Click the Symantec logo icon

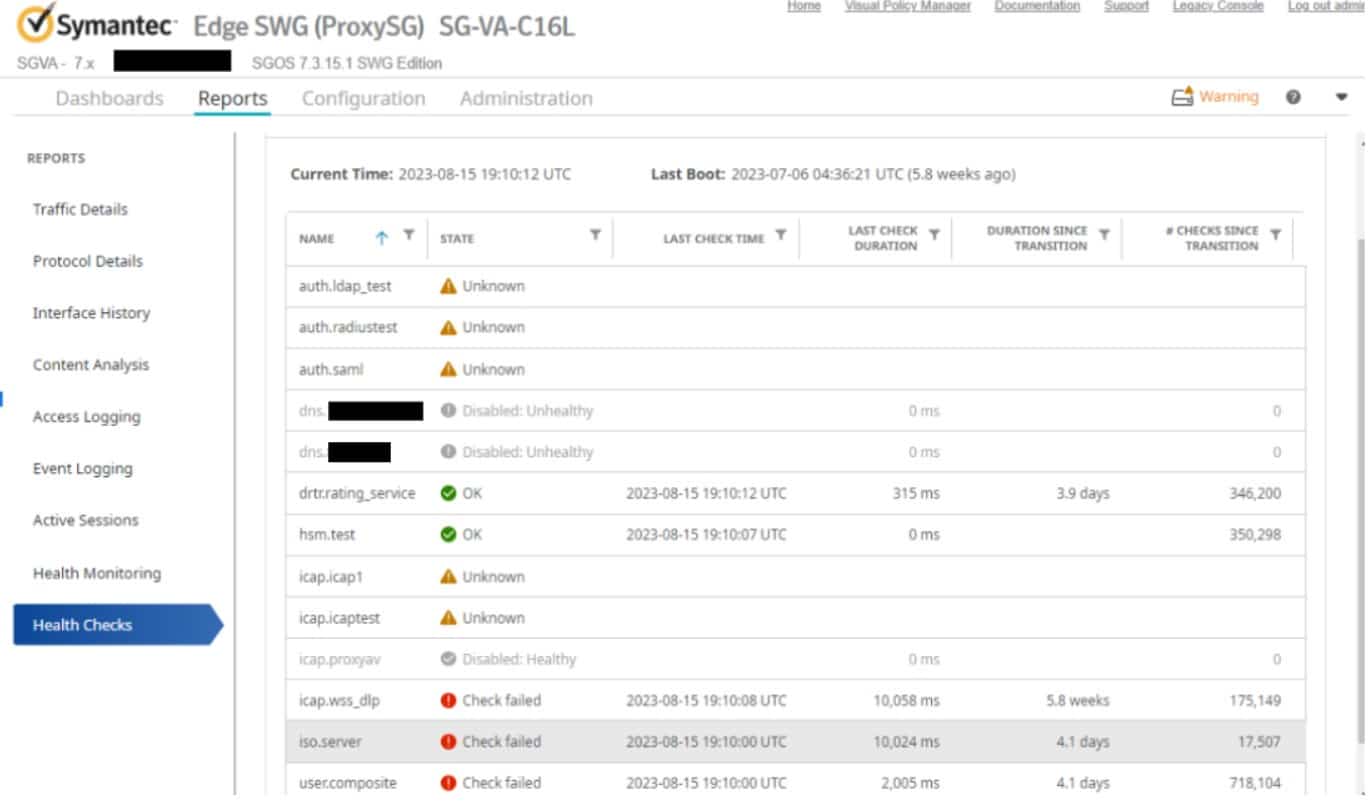pos(36,24)
